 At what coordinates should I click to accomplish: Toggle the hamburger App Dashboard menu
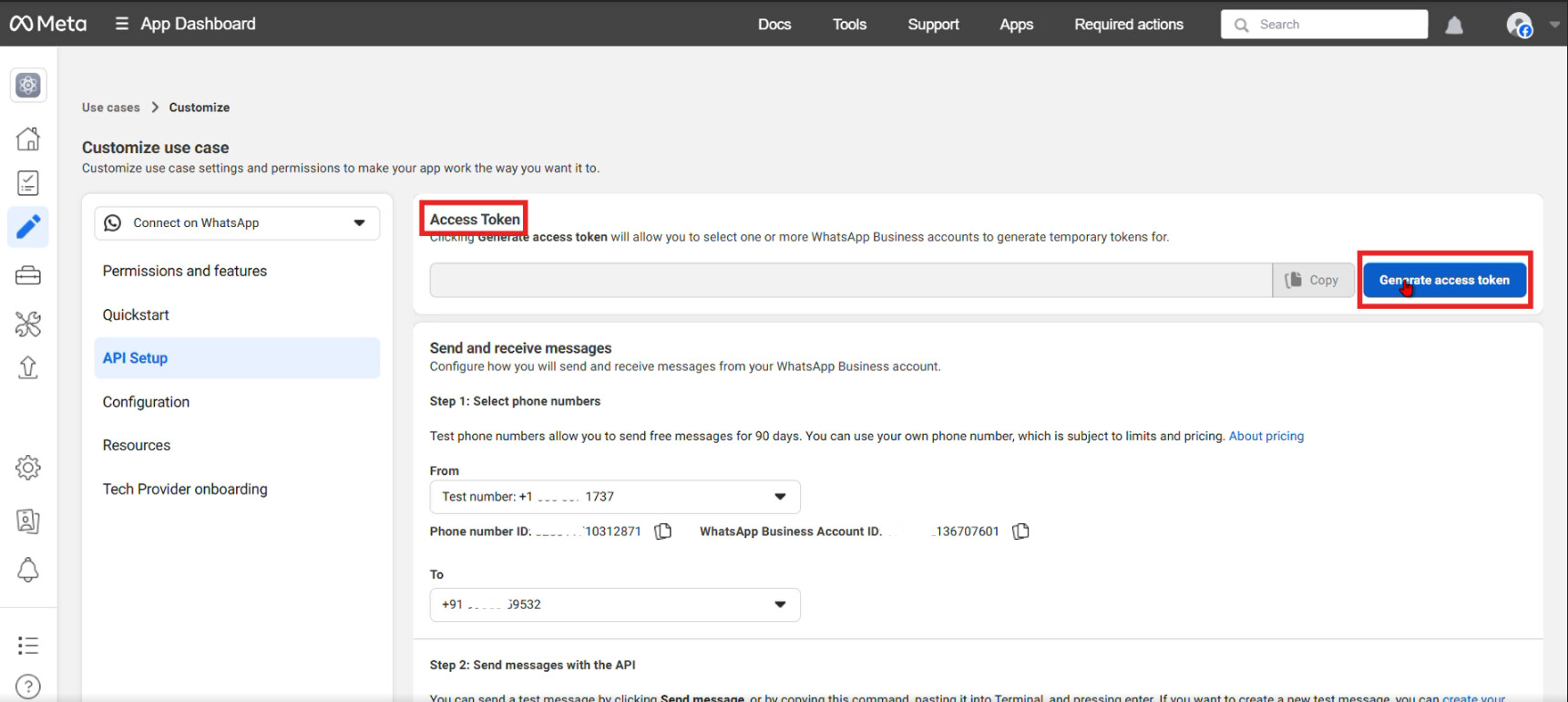pyautogui.click(x=121, y=24)
